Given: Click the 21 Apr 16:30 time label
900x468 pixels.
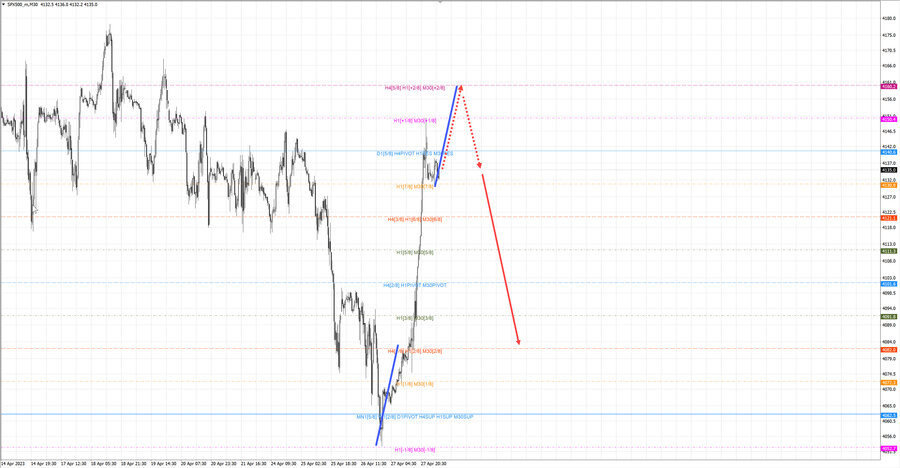Looking at the screenshot, I should [253, 463].
